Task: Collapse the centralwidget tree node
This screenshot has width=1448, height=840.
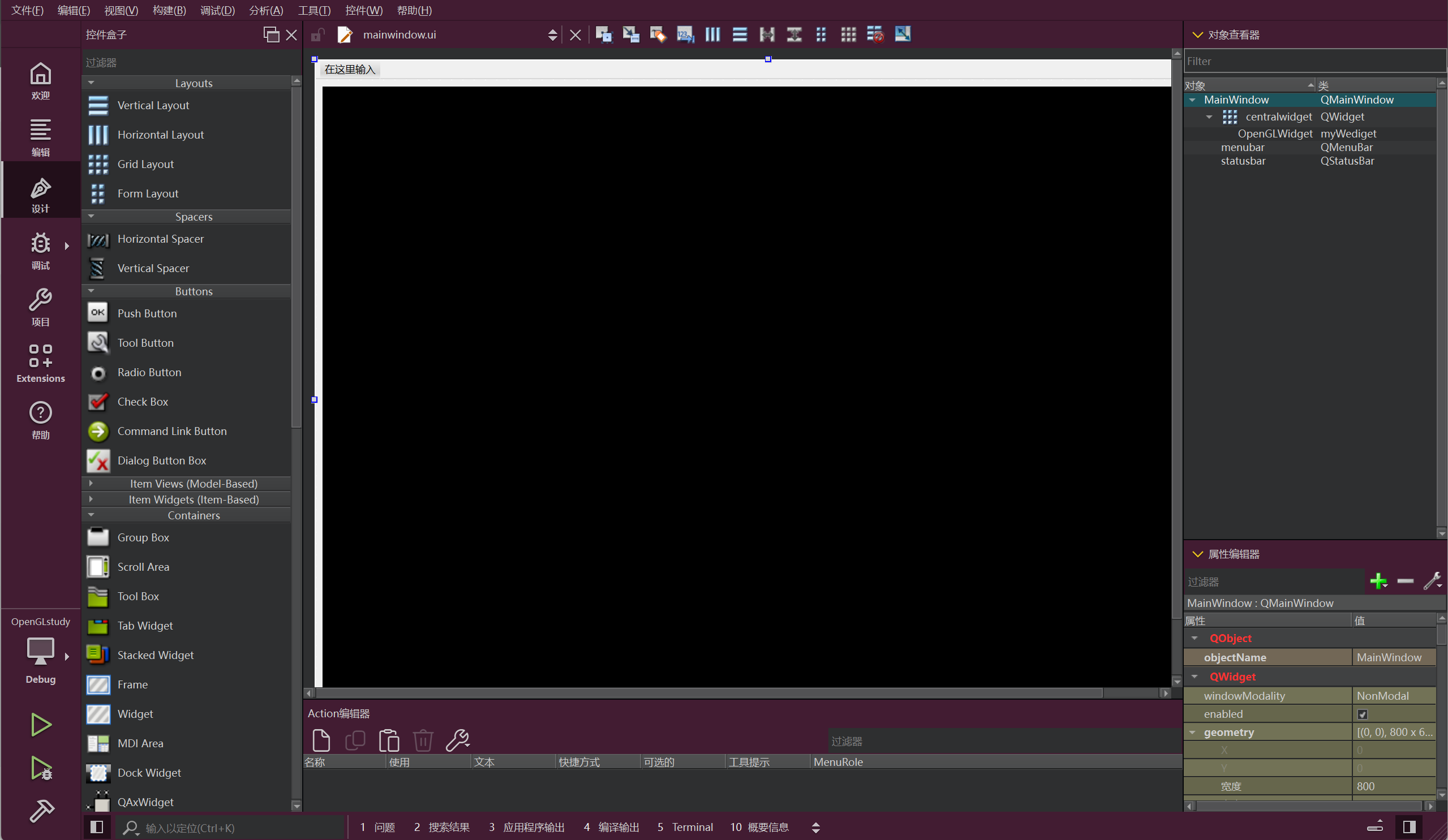Action: (x=1209, y=117)
